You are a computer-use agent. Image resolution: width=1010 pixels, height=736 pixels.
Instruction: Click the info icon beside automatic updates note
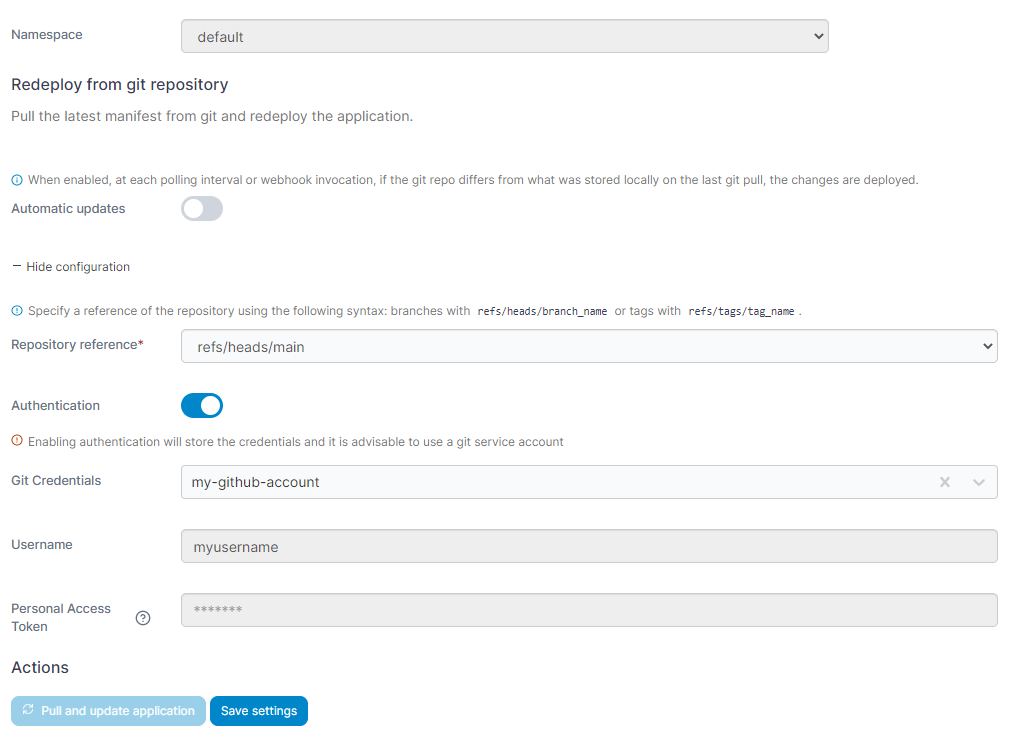(x=16, y=180)
